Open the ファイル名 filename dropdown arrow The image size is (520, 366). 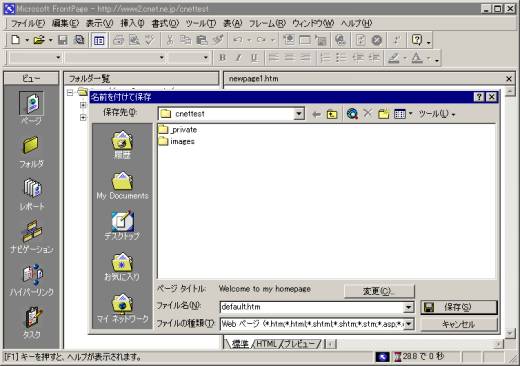[409, 307]
